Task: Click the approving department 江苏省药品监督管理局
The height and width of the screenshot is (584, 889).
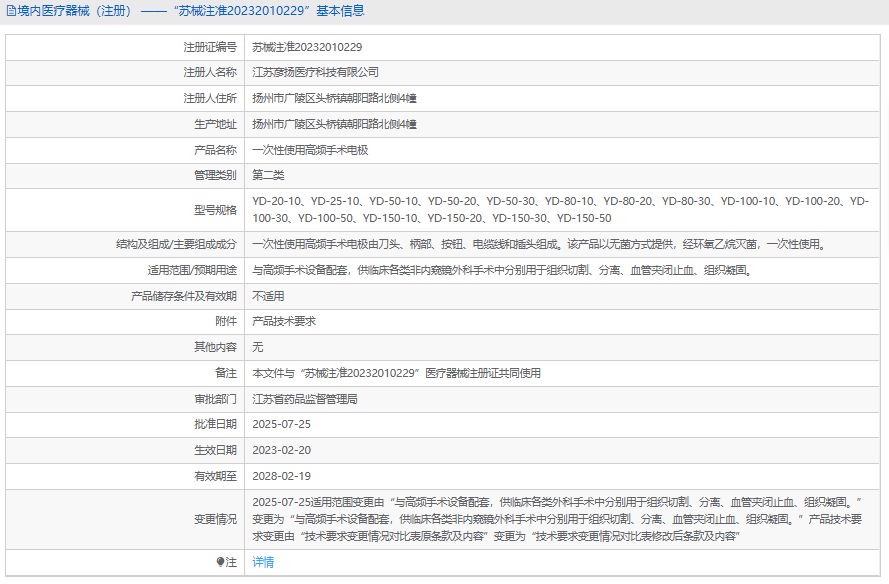Action: click(x=305, y=399)
